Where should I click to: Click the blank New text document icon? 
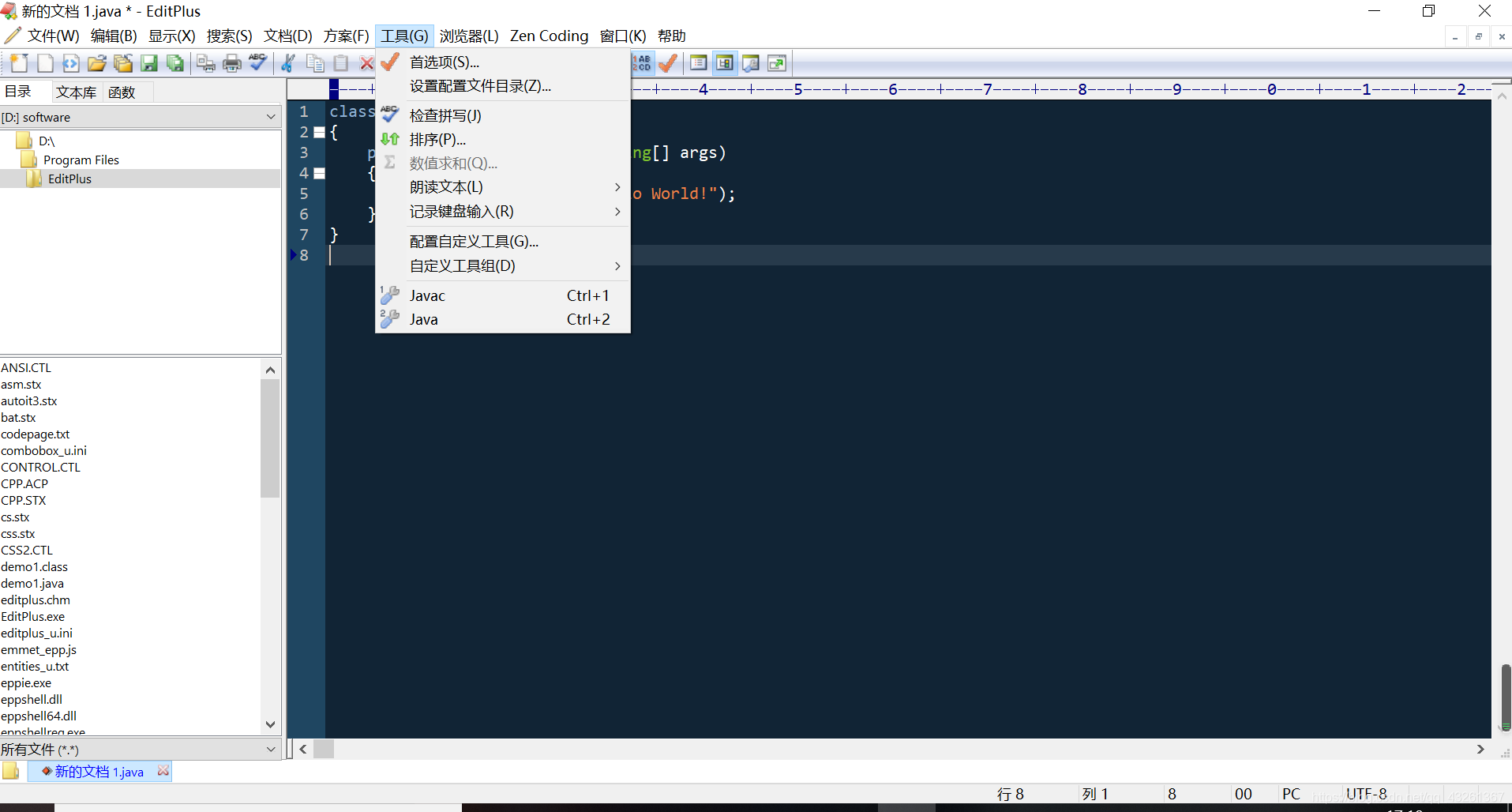(x=45, y=63)
